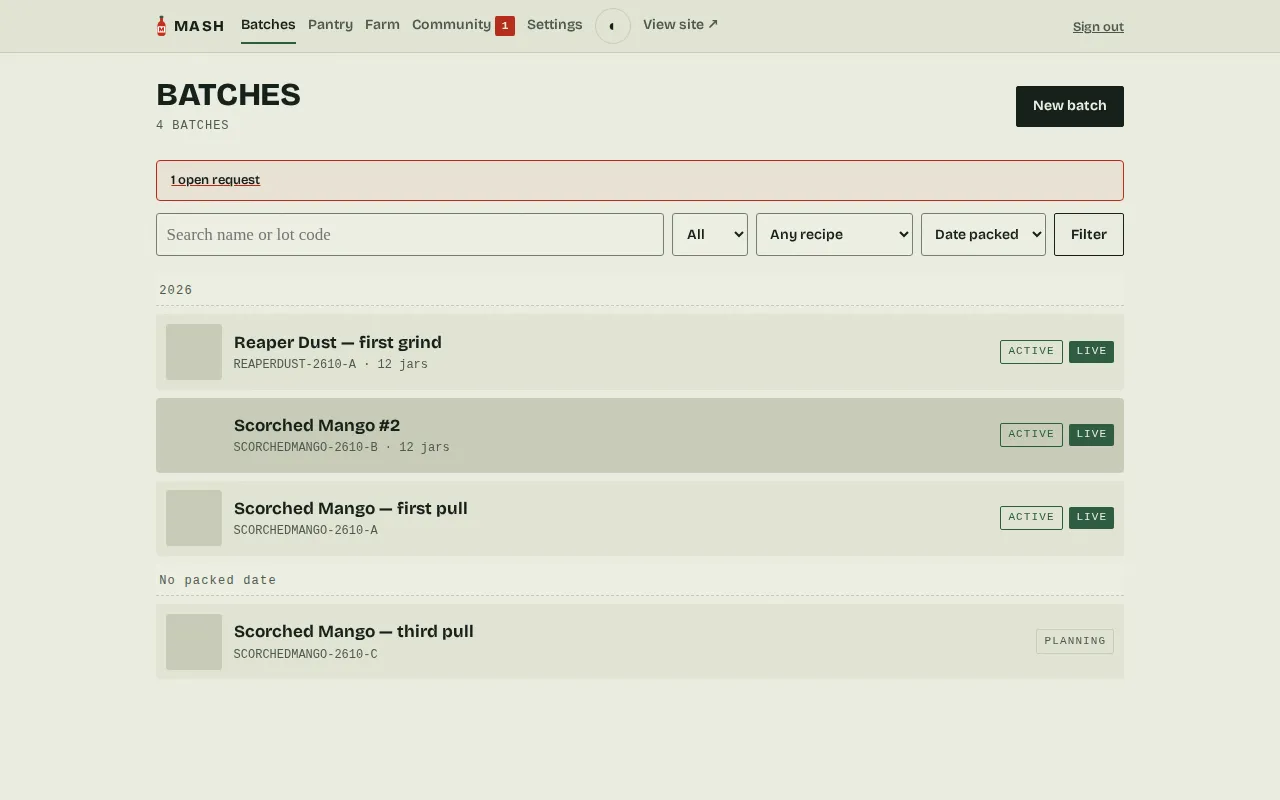
Task: Open Scorched Mango #2 batch
Action: coord(640,435)
